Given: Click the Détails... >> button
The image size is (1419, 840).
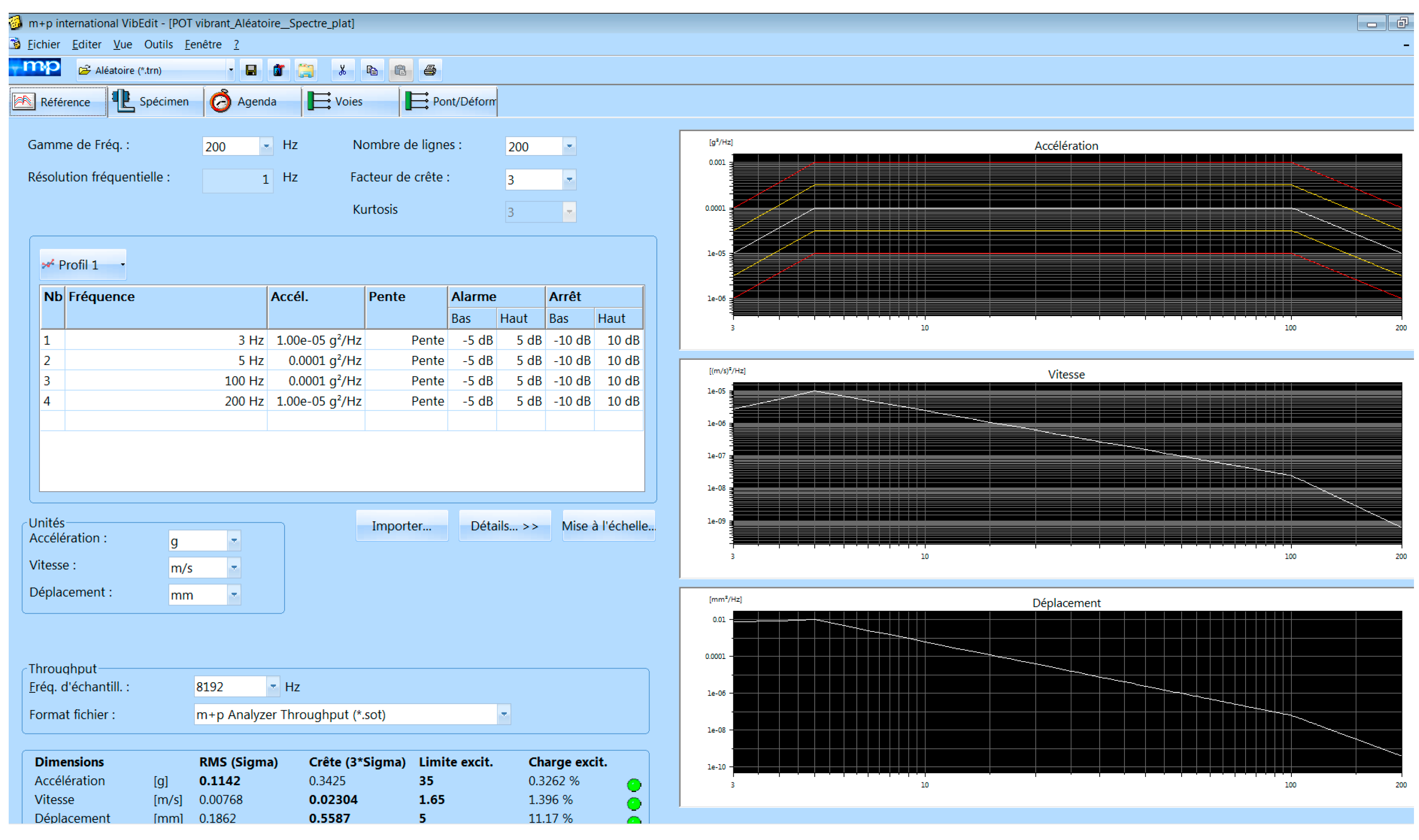Looking at the screenshot, I should pos(504,526).
